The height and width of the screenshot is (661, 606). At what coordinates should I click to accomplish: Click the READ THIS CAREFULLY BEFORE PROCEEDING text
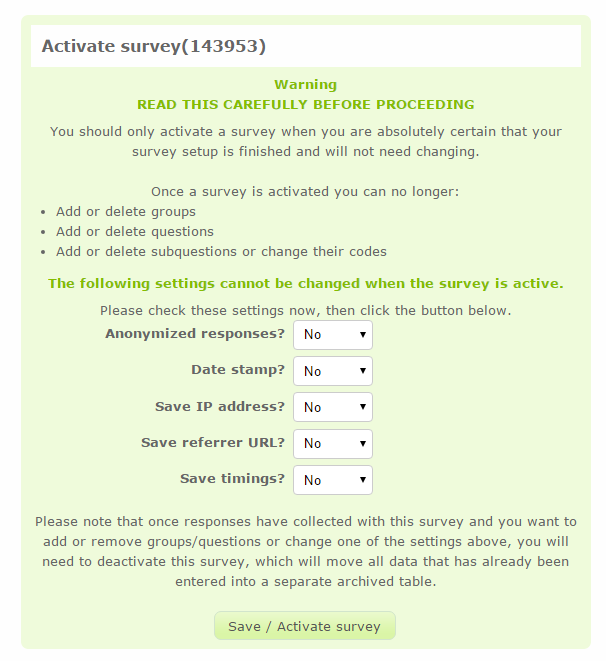[306, 104]
